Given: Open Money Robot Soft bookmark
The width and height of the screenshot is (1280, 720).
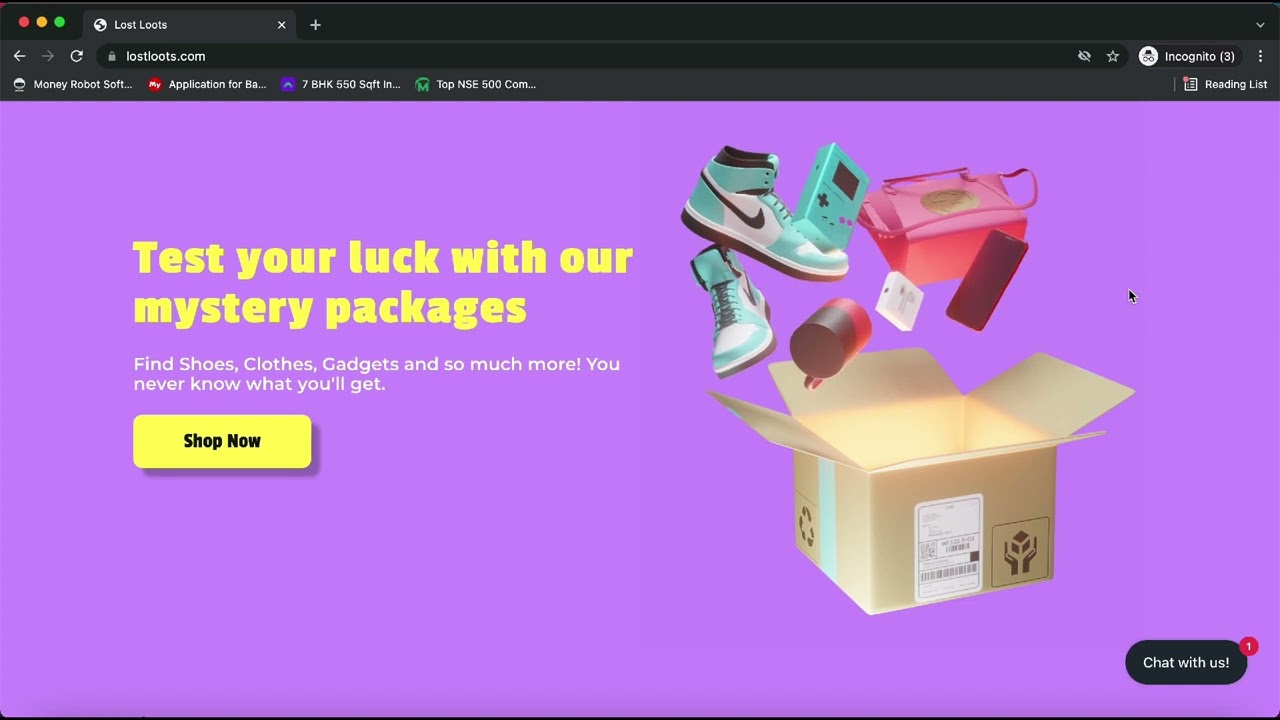Looking at the screenshot, I should [x=72, y=84].
